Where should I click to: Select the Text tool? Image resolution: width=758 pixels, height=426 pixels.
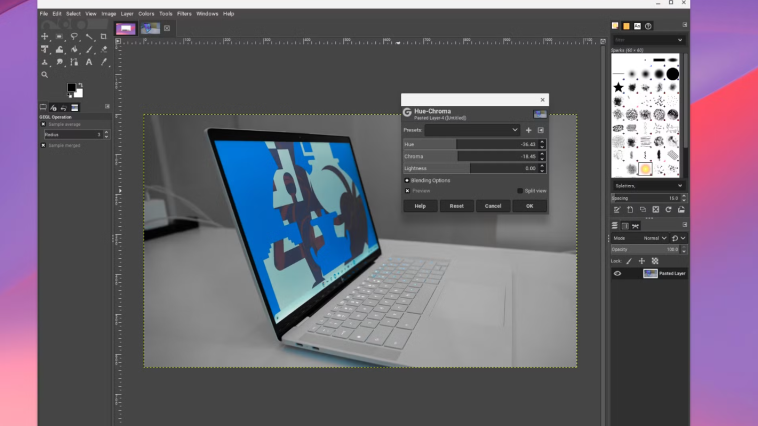click(89, 62)
